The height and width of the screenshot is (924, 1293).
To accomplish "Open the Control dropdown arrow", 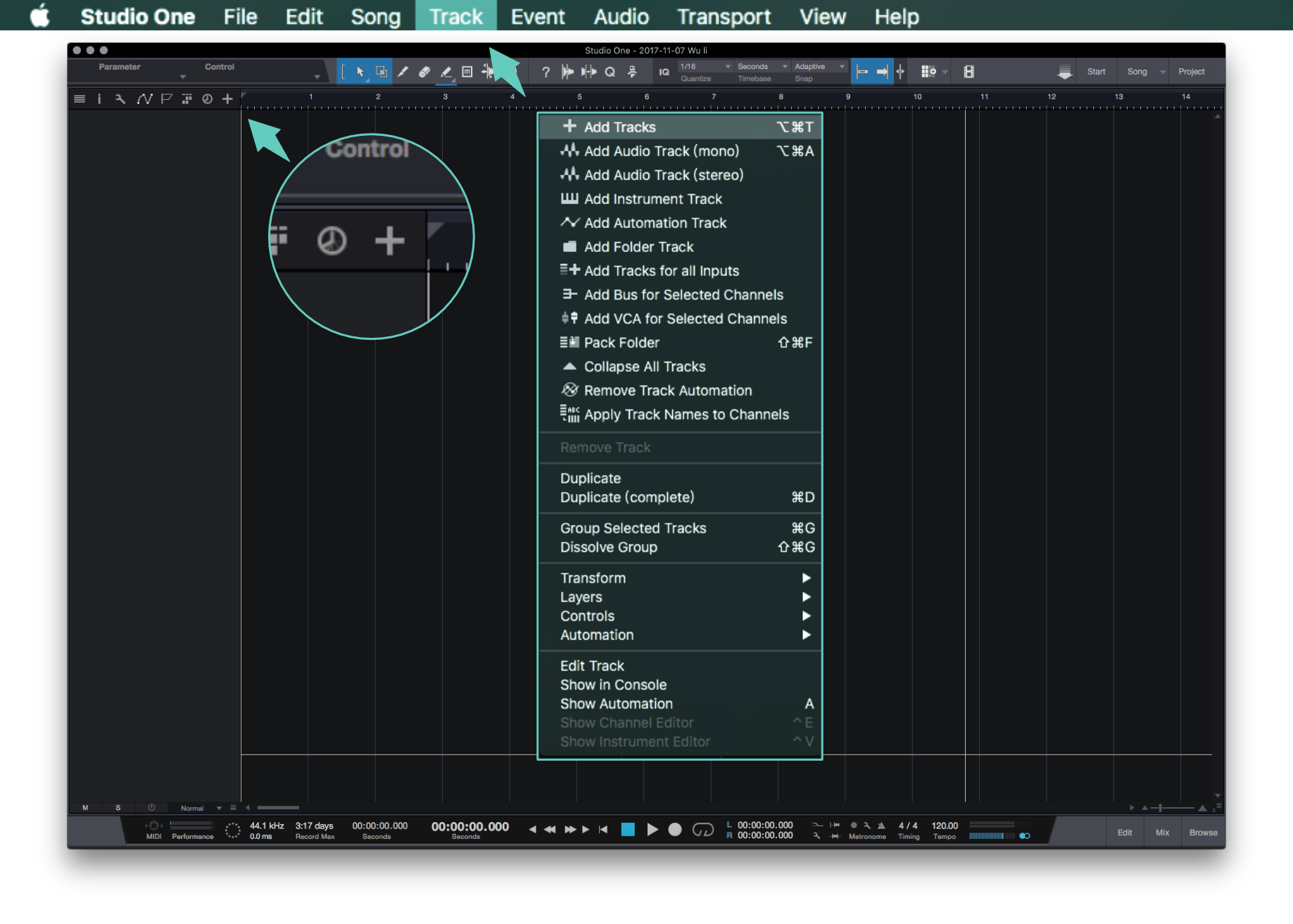I will (317, 77).
